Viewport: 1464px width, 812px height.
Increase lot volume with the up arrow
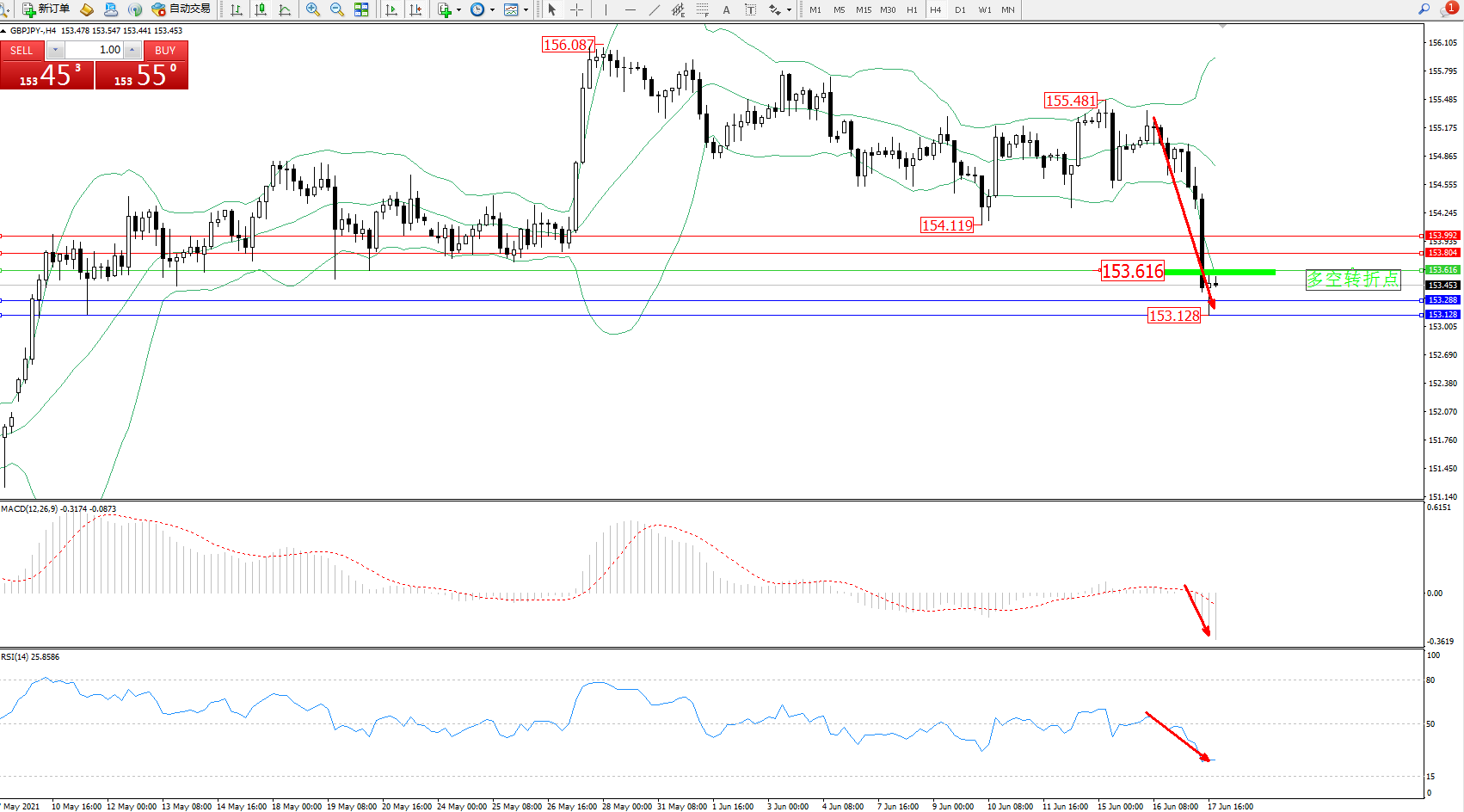point(132,50)
